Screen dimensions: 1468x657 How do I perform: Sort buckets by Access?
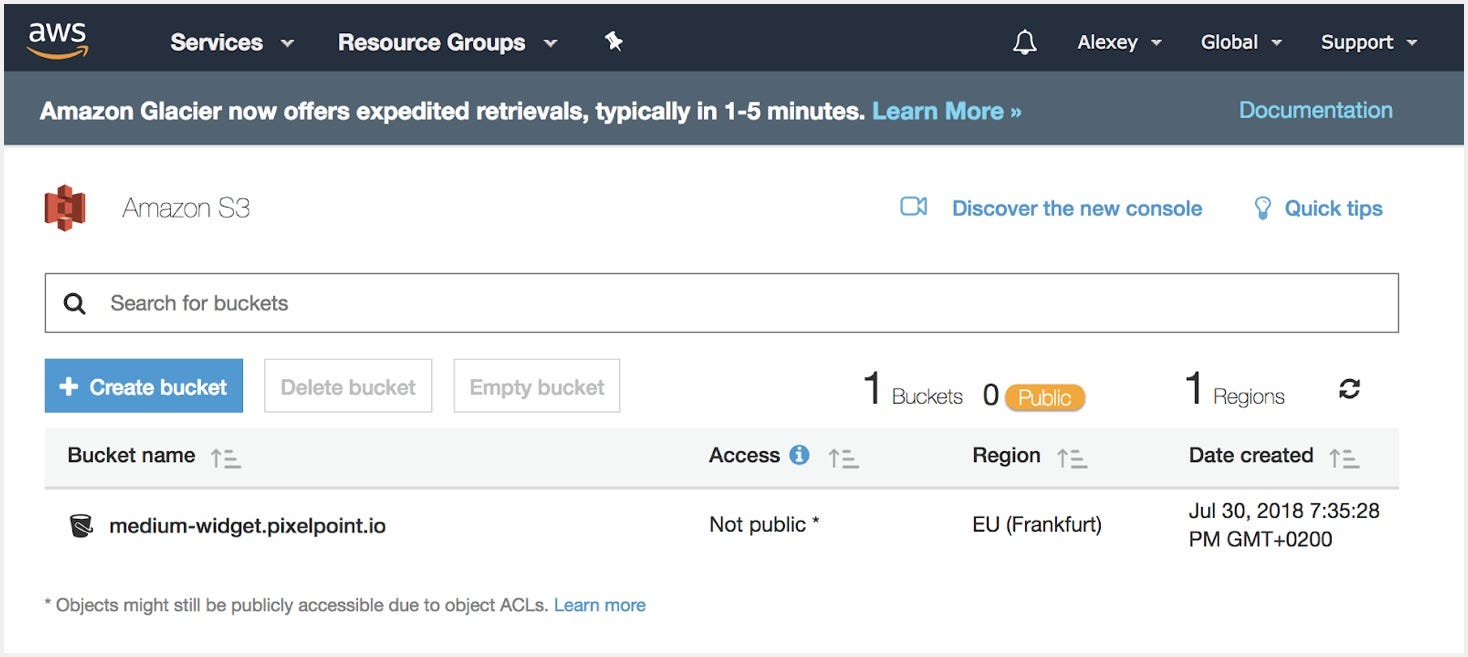(x=843, y=458)
